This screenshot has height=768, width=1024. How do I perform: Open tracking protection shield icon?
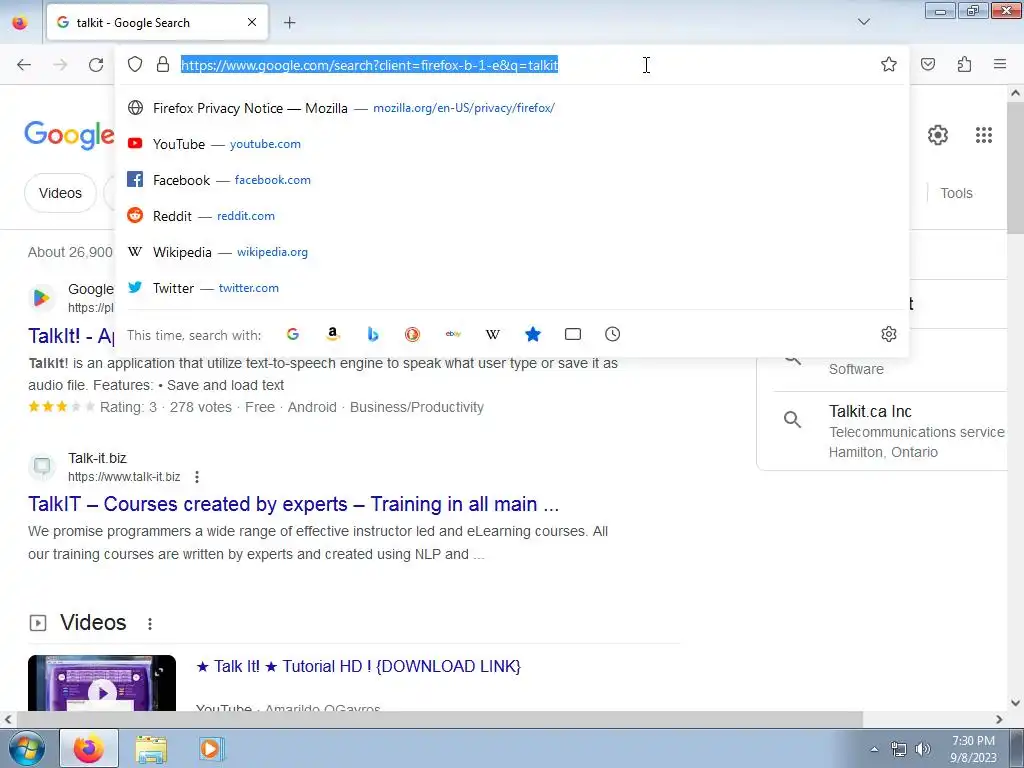(x=135, y=64)
